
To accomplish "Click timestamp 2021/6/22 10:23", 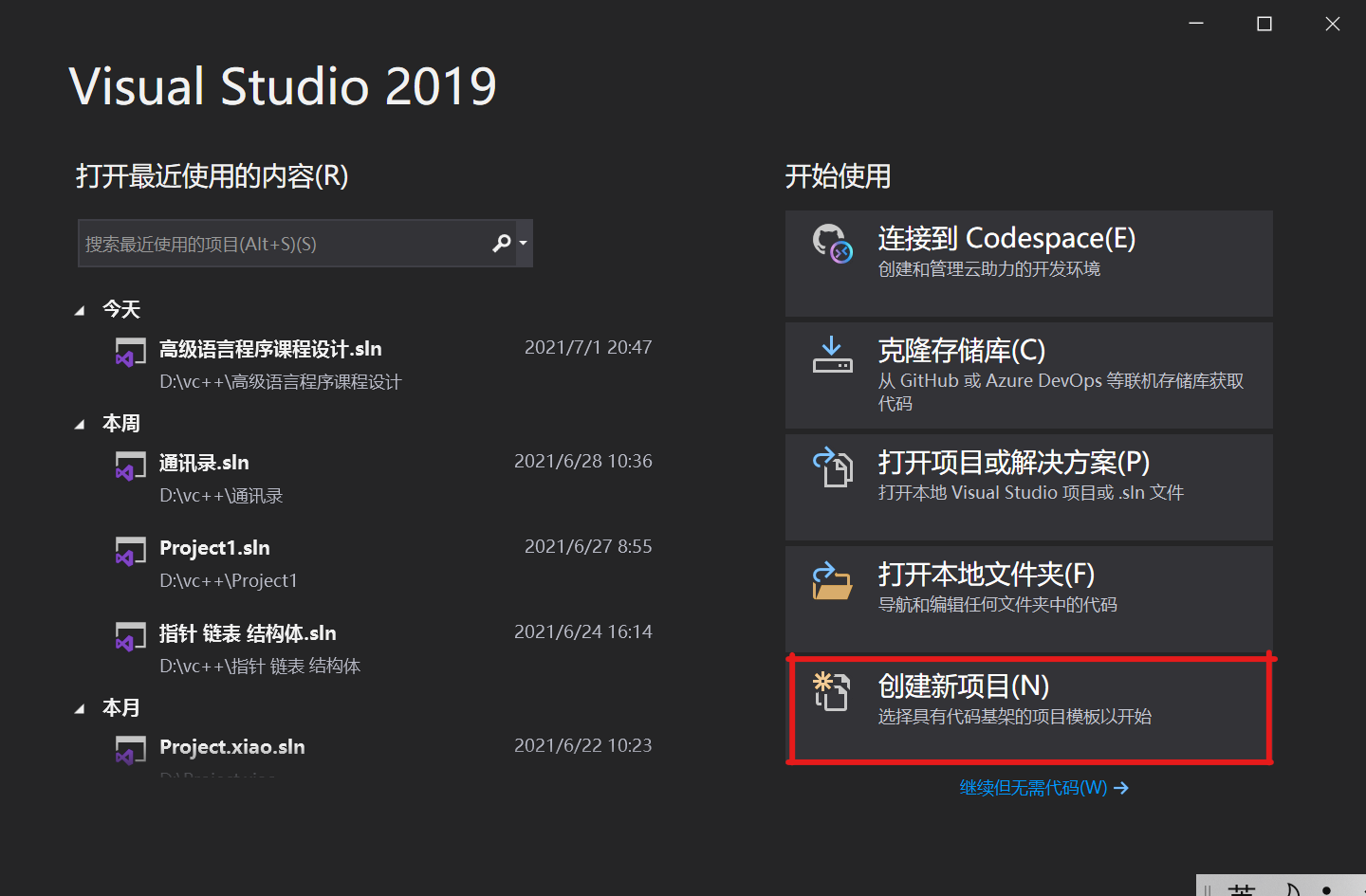I will [583, 746].
